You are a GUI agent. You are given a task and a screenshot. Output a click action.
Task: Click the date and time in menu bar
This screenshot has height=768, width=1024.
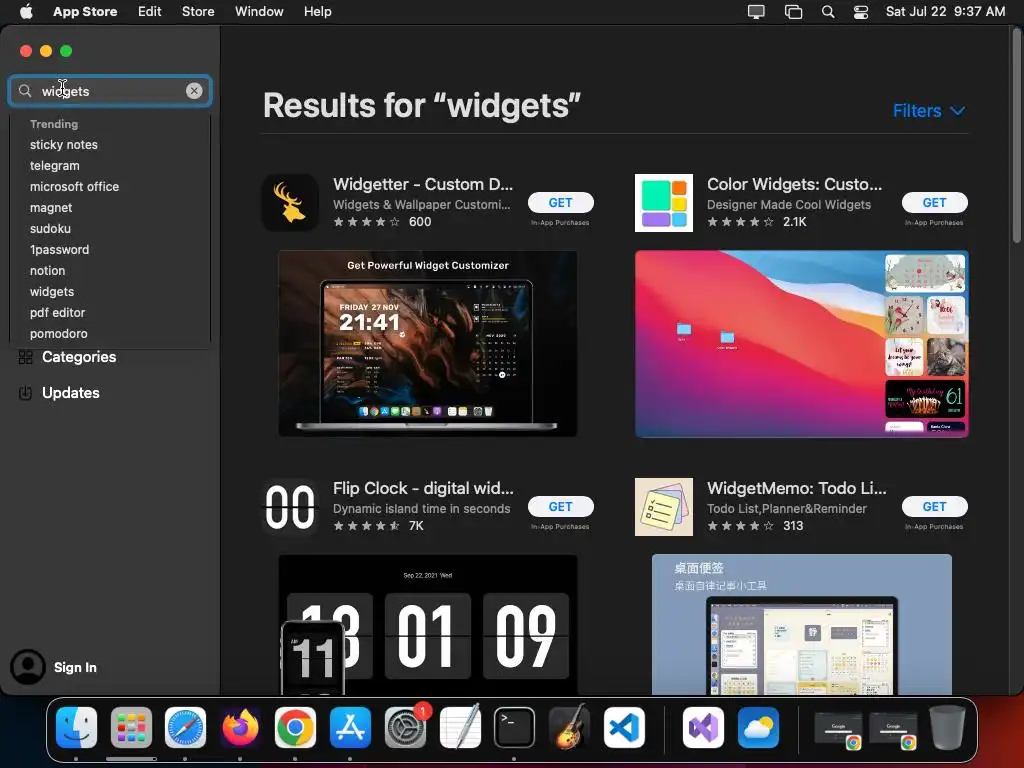pos(945,12)
